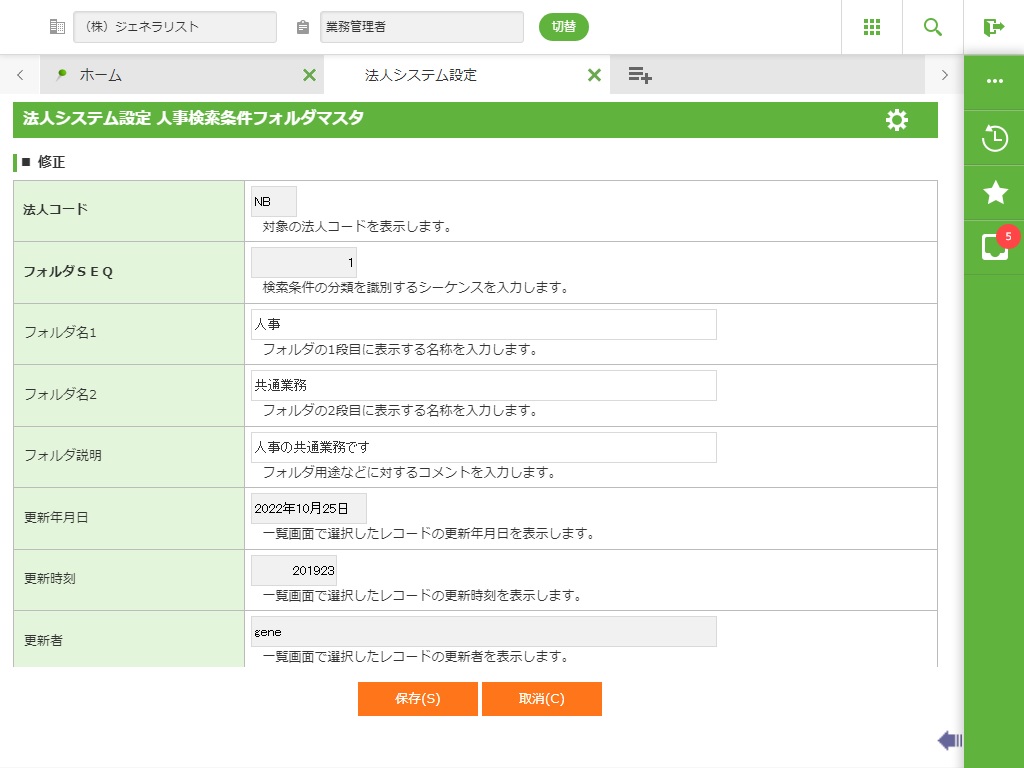Viewport: 1024px width, 768px height.
Task: Open the three-dots sidebar menu
Action: click(x=995, y=81)
